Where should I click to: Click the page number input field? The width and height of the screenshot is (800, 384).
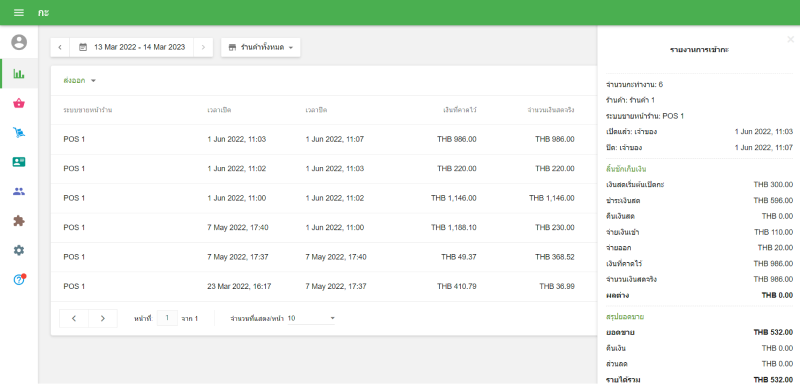[x=167, y=318]
